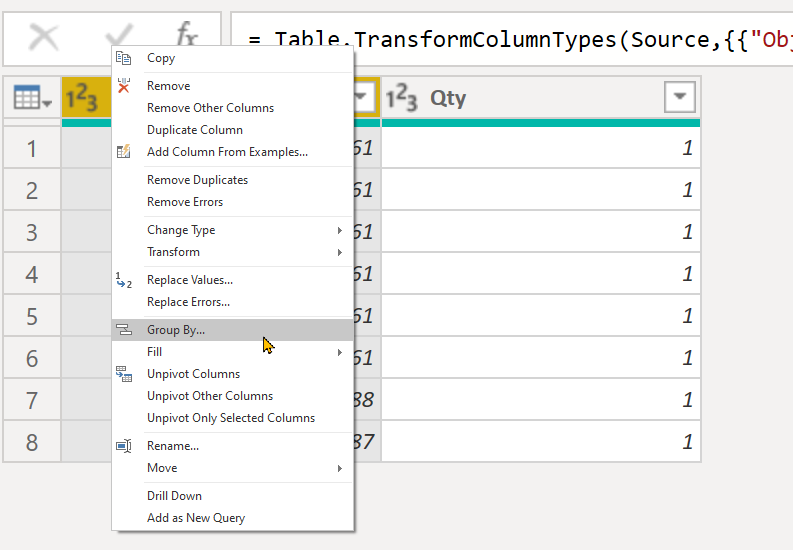793x550 pixels.
Task: Choose Remove Errors
Action: [232, 202]
